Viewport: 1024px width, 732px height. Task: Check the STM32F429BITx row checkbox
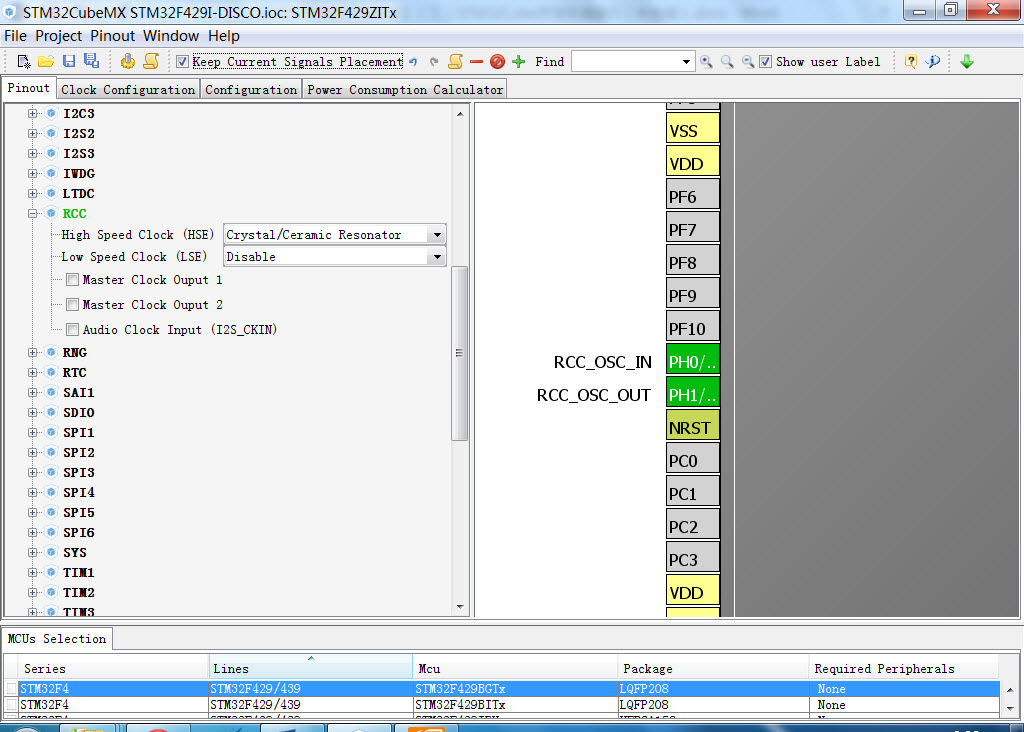[x=11, y=705]
